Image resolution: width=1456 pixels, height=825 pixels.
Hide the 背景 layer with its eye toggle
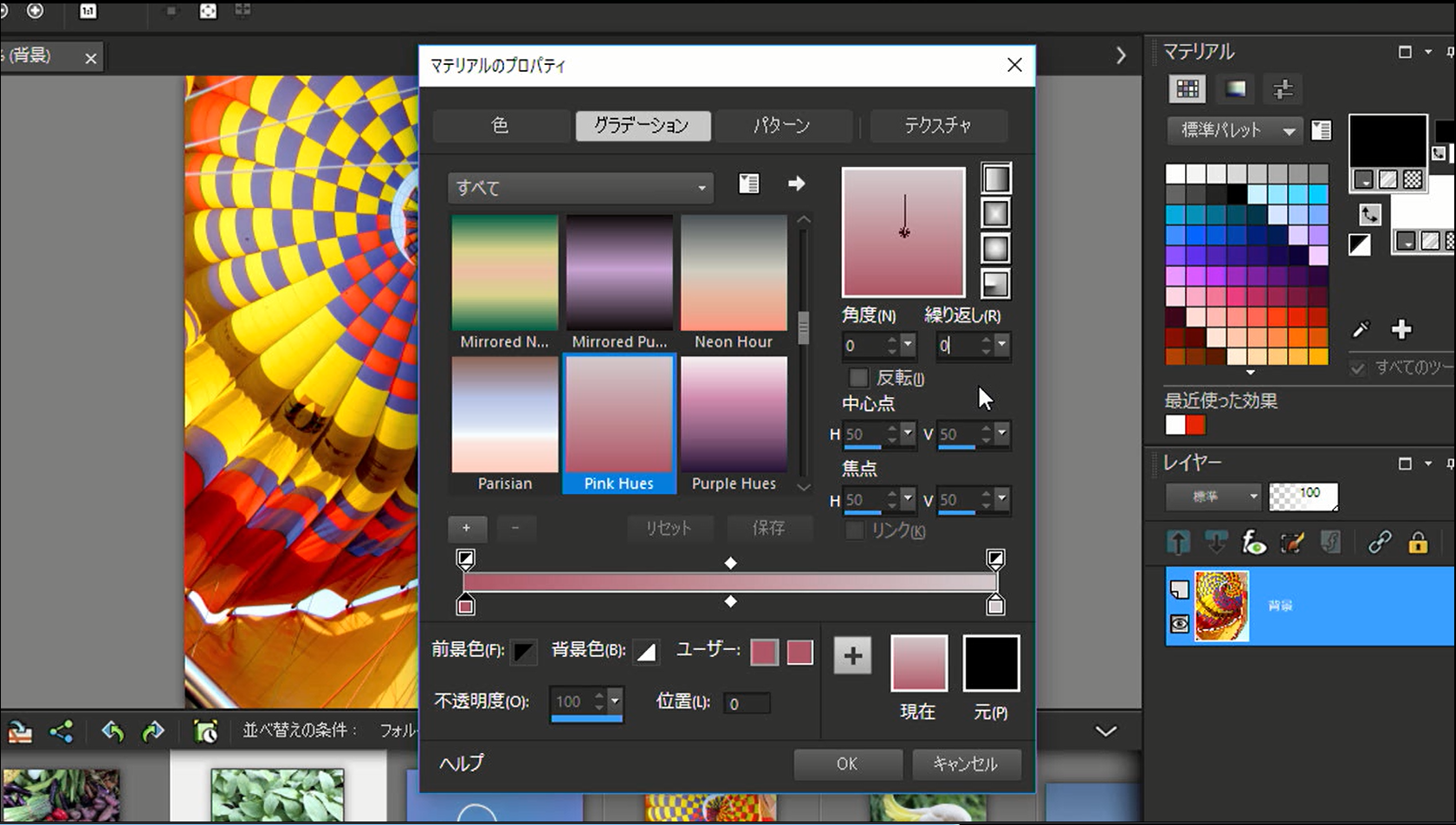pos(1178,623)
